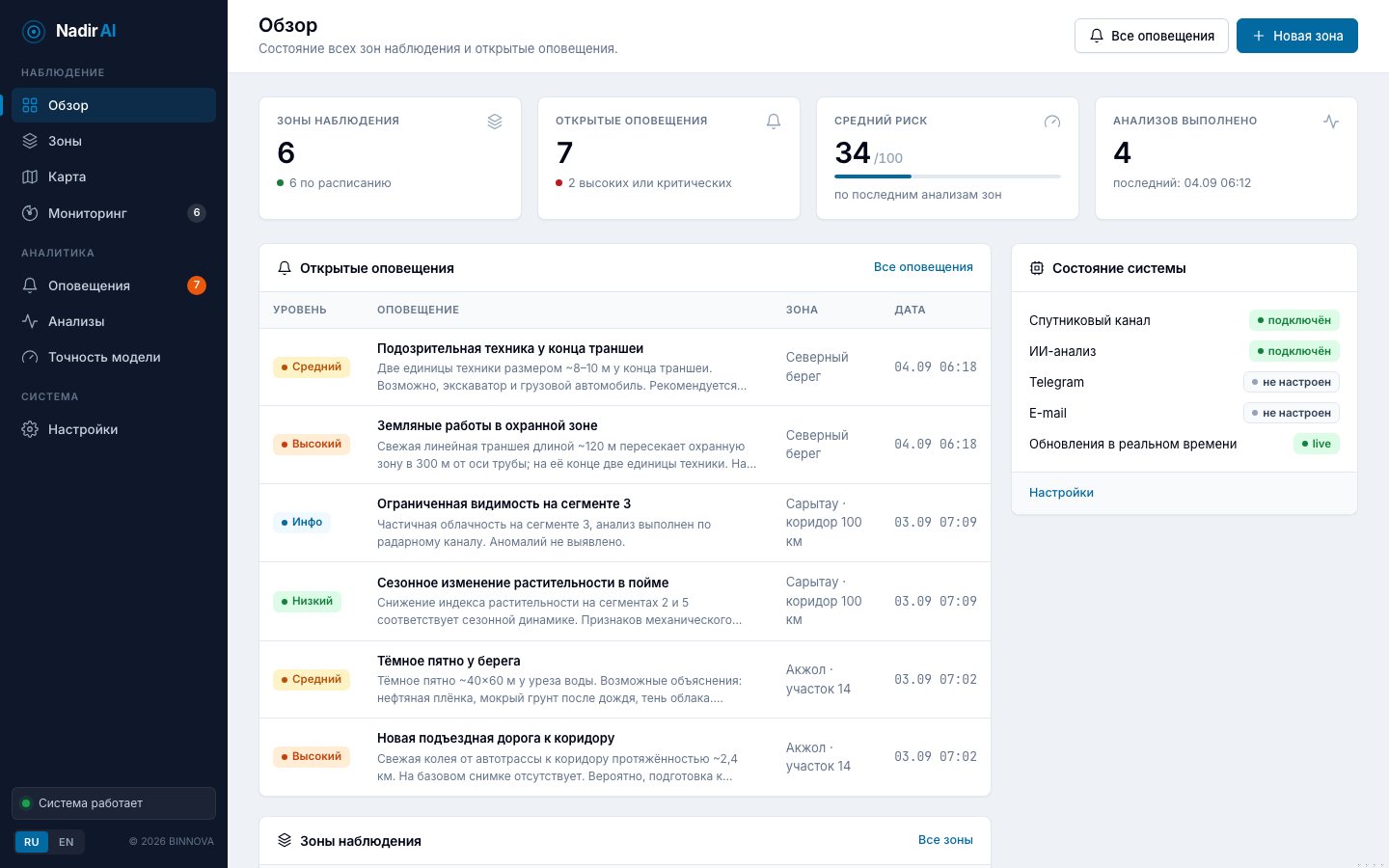Open alert Тёмное пятно у берега
The image size is (1389, 868).
pyautogui.click(x=625, y=680)
